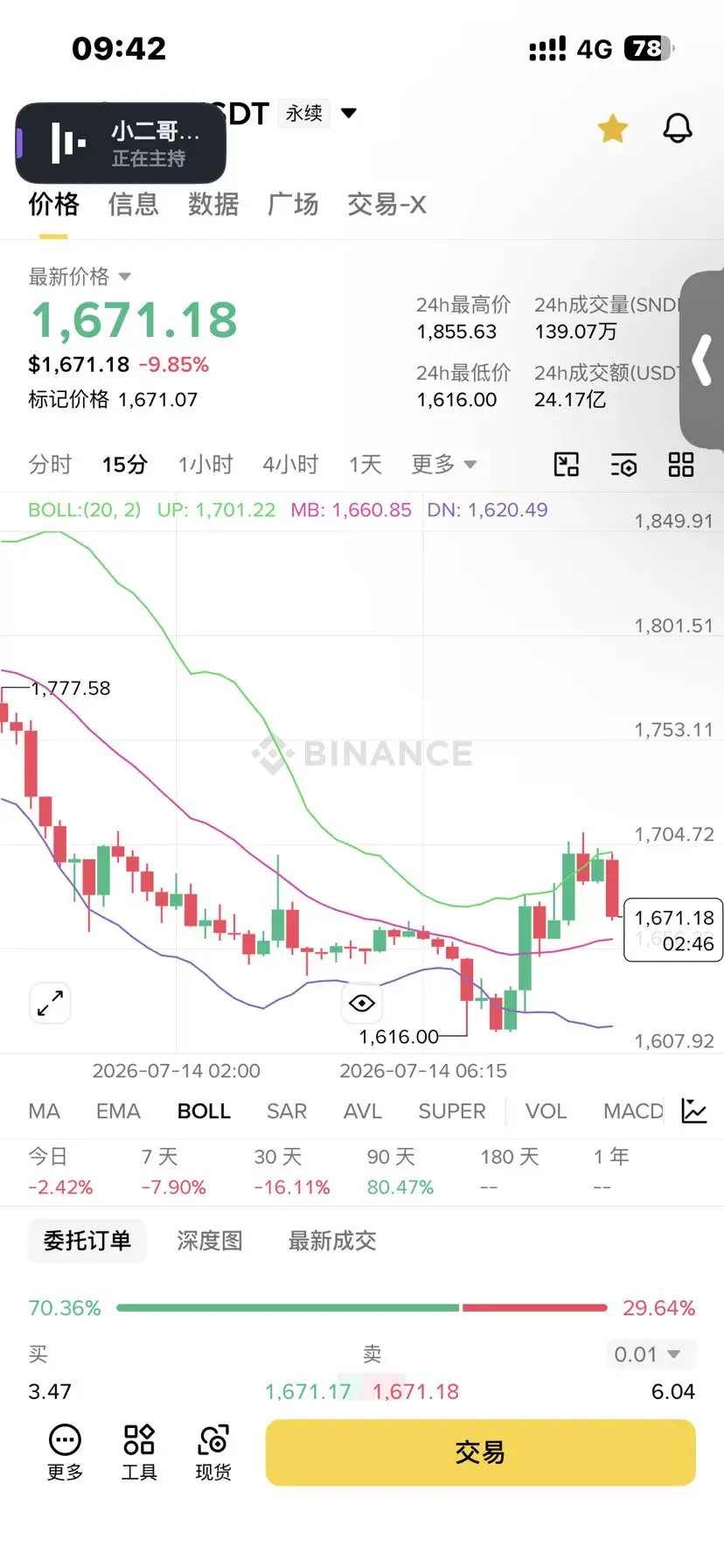Viewport: 724px width, 1568px height.
Task: Tap the buy/sell ratio bar
Action: pyautogui.click(x=361, y=1308)
